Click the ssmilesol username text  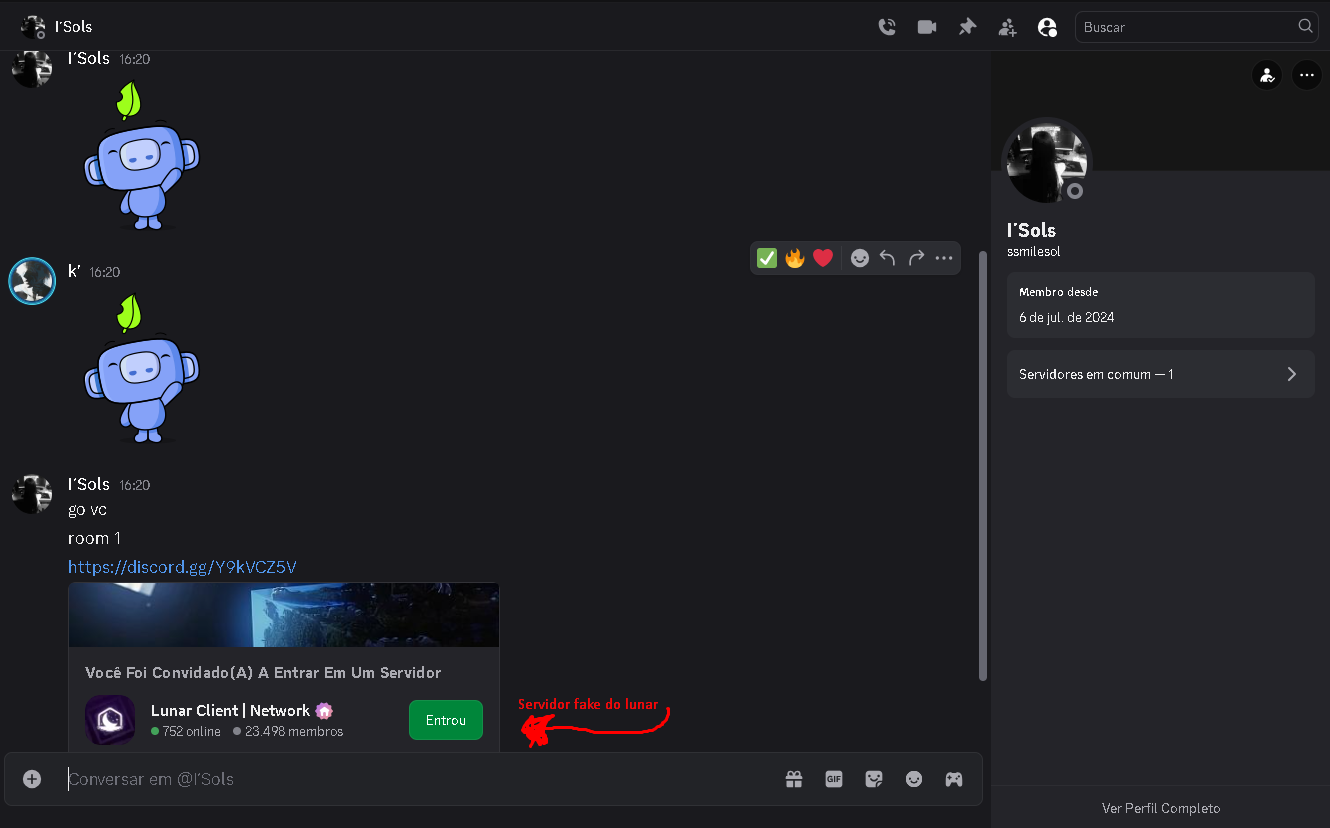tap(1033, 252)
